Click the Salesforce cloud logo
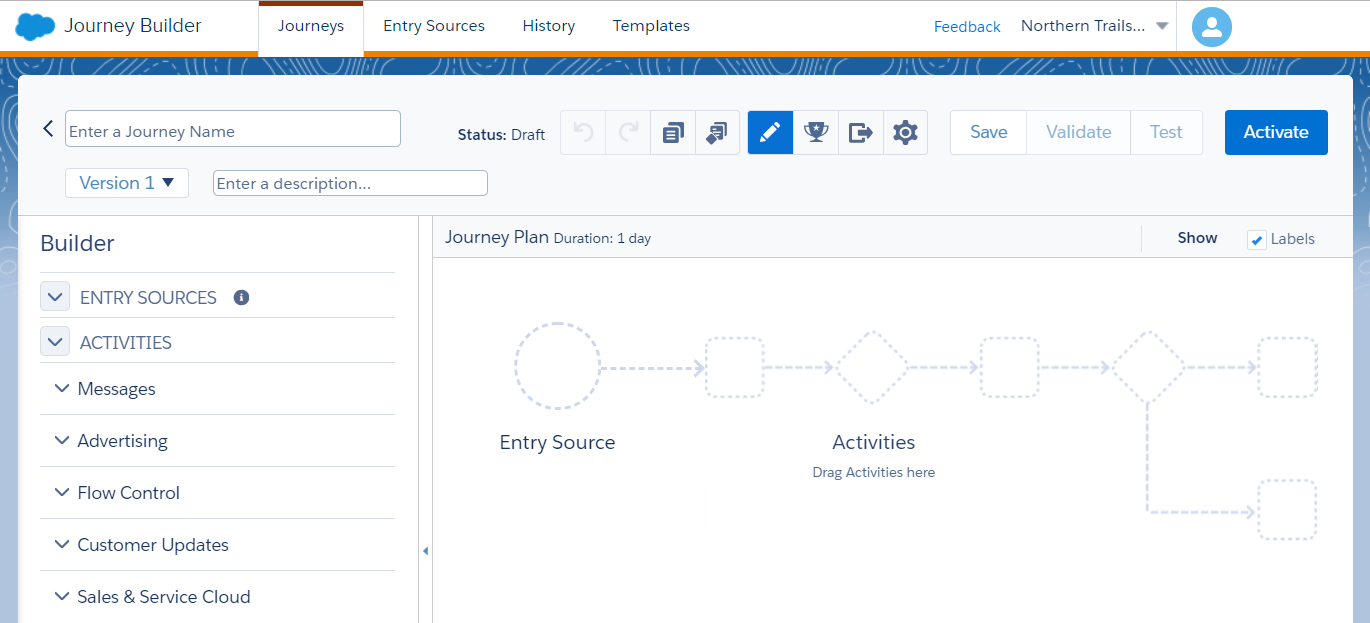This screenshot has width=1370, height=623. pyautogui.click(x=35, y=26)
